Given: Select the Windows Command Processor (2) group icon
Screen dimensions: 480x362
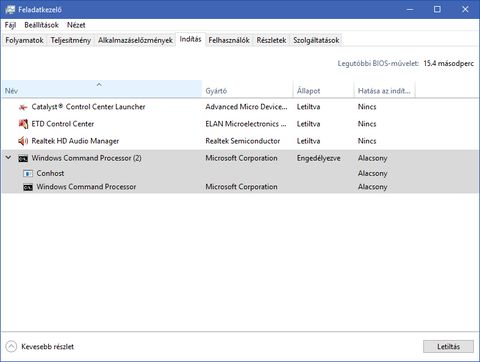Looking at the screenshot, I should [x=23, y=158].
